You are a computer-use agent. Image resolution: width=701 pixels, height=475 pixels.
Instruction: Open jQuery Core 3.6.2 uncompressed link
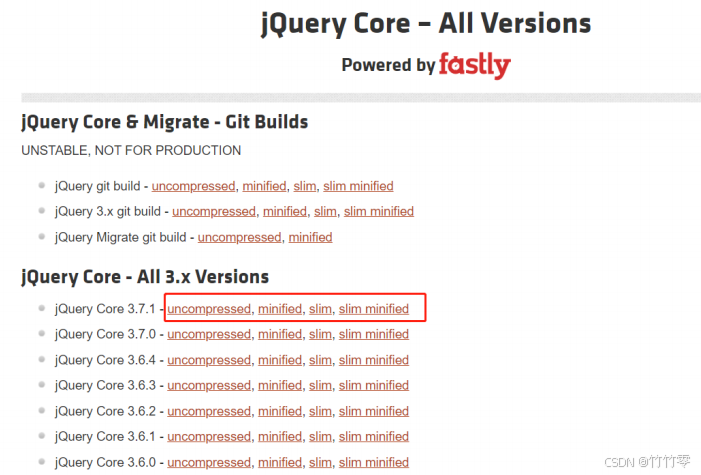click(209, 411)
